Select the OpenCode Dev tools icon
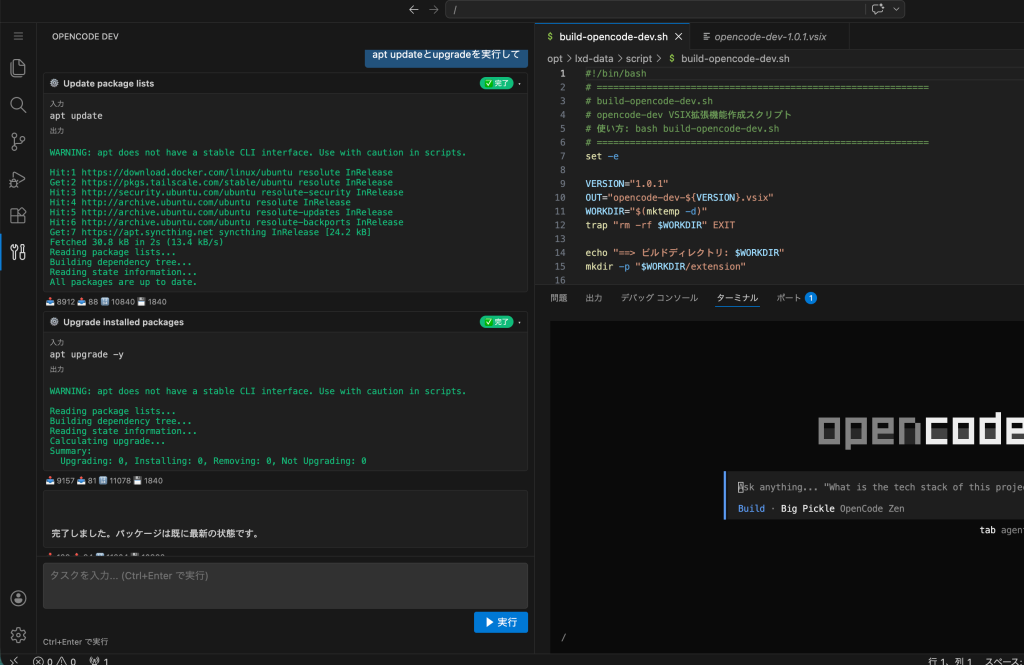Viewport: 1024px width, 665px height. point(17,252)
